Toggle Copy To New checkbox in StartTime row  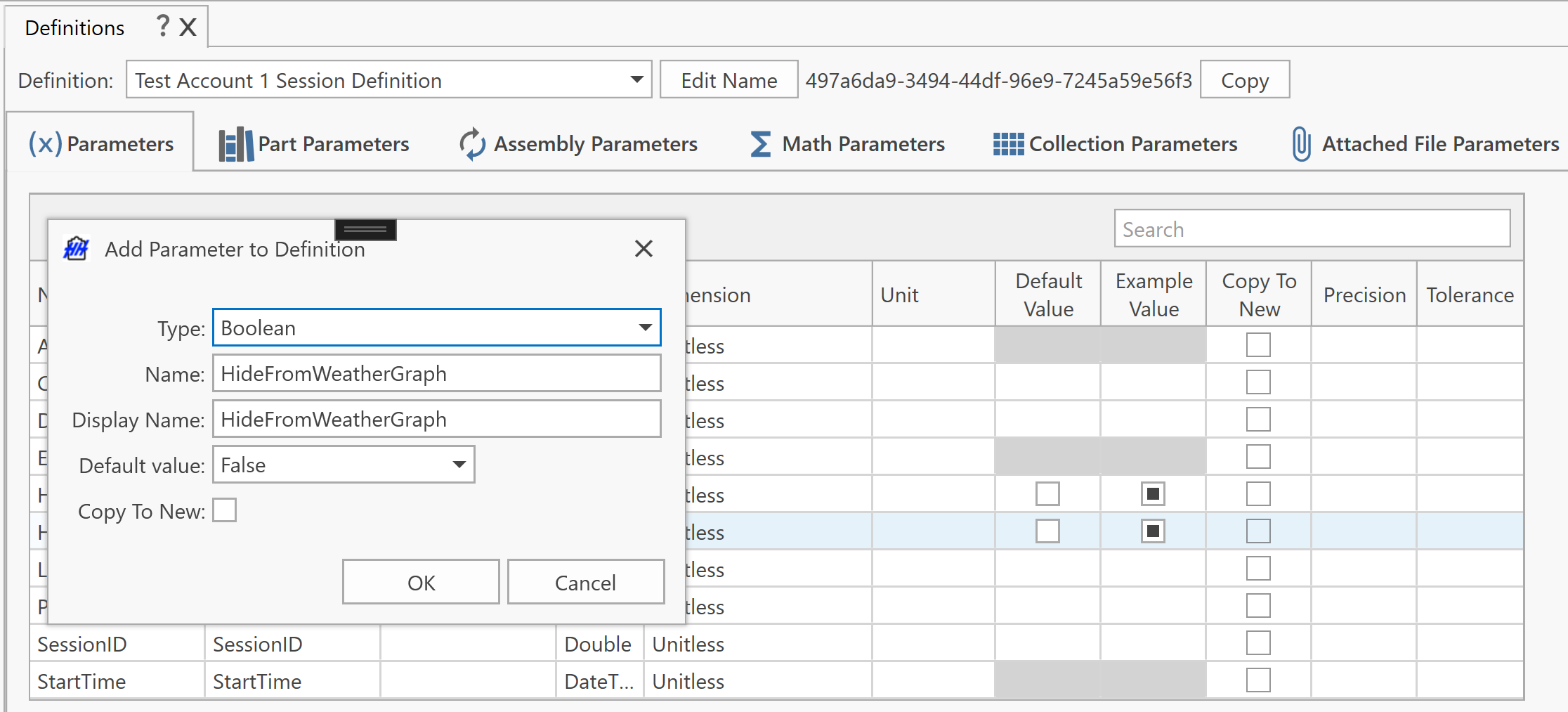point(1258,680)
